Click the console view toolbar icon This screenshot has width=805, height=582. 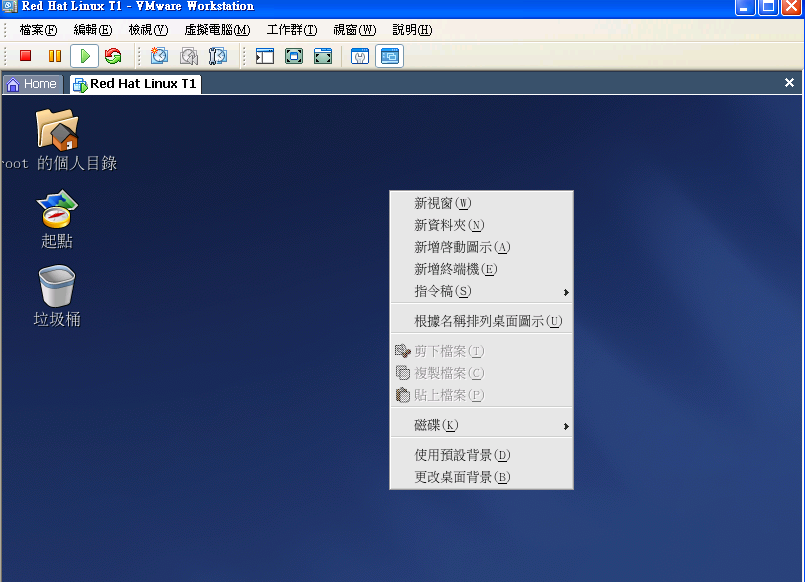[390, 55]
